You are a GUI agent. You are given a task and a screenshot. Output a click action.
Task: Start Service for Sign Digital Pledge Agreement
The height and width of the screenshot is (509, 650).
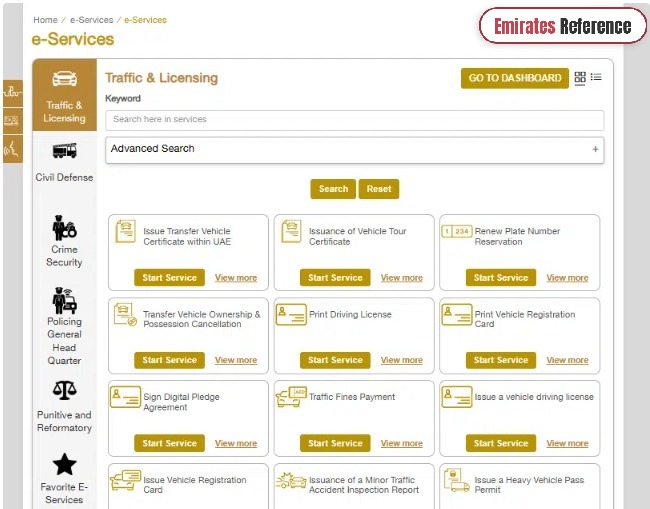(170, 443)
